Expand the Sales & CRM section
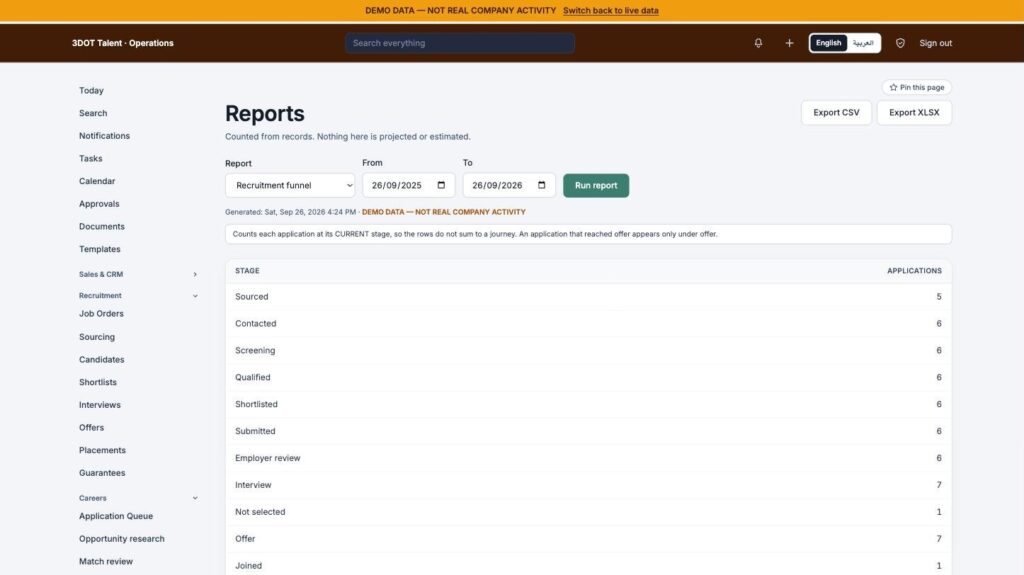1024x575 pixels. (138, 274)
